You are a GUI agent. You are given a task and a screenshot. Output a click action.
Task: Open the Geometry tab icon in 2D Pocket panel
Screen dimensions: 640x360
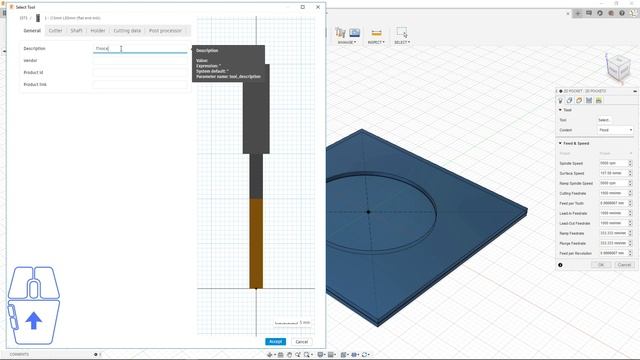point(570,100)
